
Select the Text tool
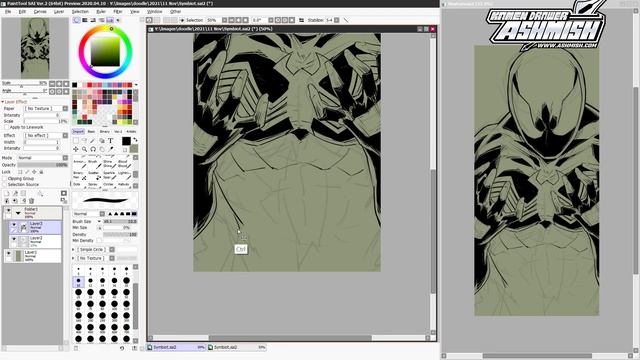[110, 141]
